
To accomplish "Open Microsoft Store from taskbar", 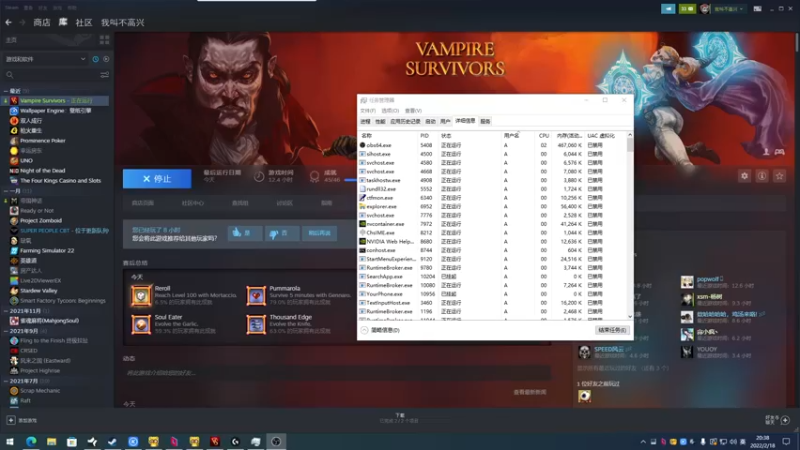I will pos(72,441).
